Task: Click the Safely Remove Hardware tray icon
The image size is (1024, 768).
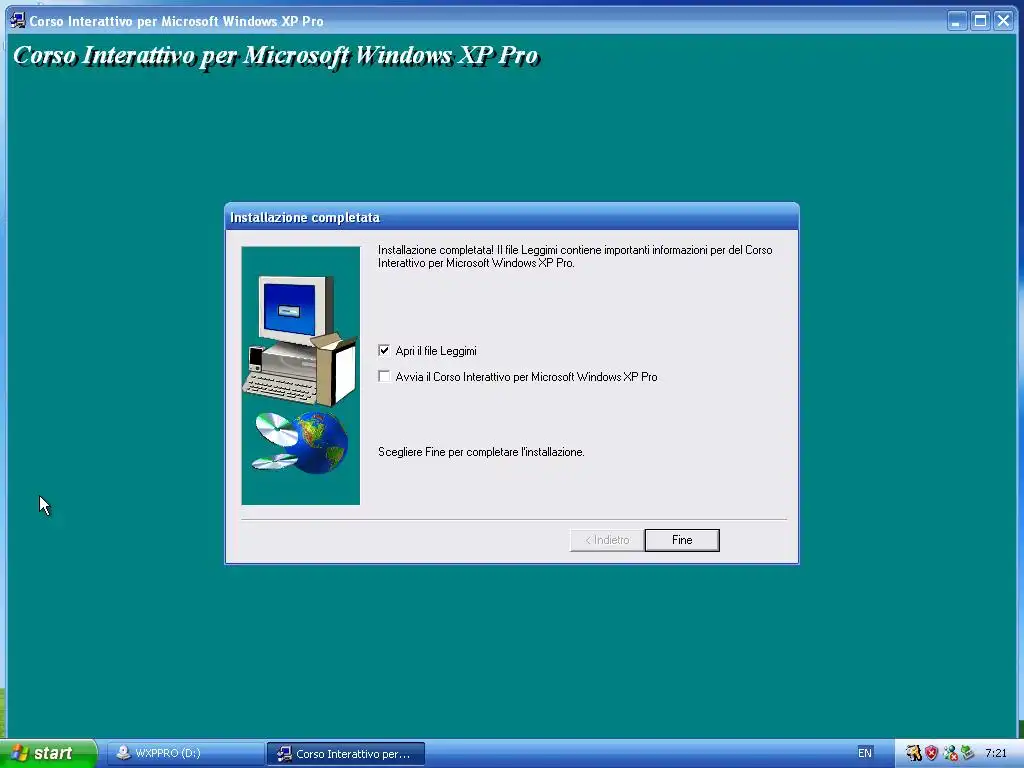Action: (967, 753)
